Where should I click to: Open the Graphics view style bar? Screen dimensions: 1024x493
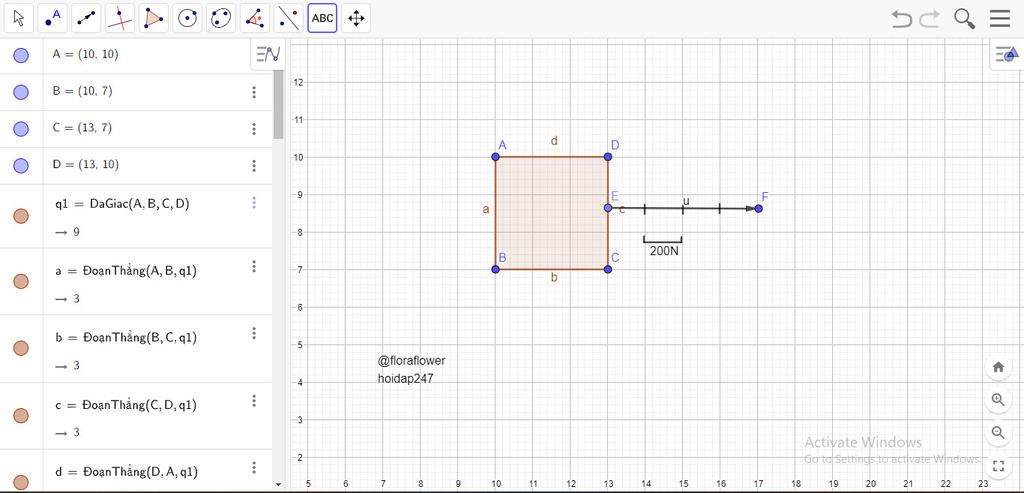click(x=1006, y=55)
